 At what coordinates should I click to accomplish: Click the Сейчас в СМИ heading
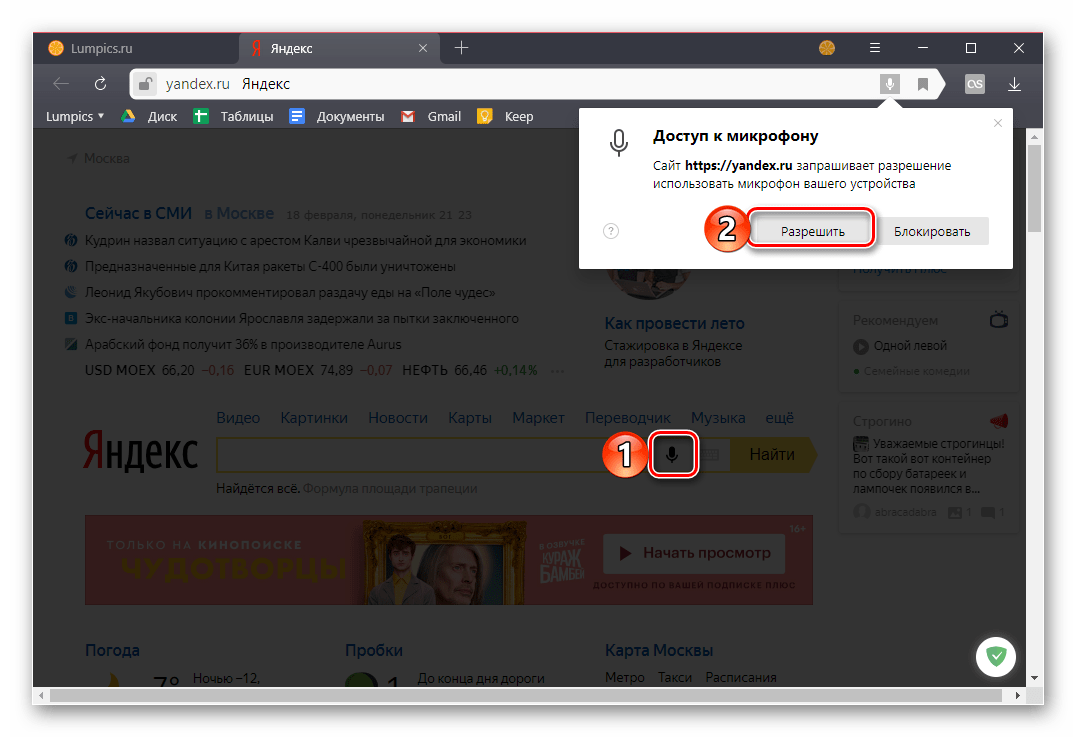pyautogui.click(x=138, y=213)
